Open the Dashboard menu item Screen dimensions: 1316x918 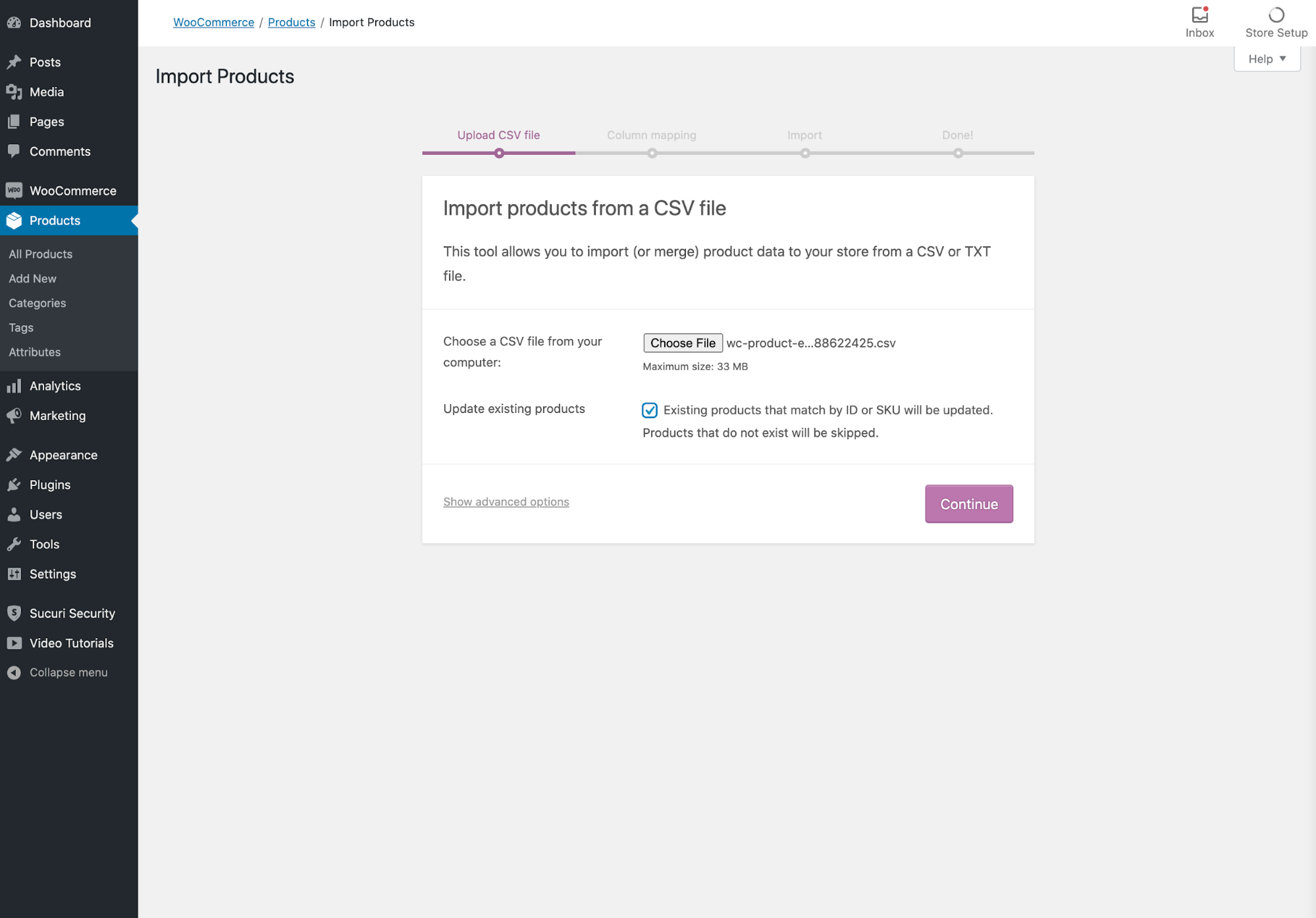coord(69,22)
